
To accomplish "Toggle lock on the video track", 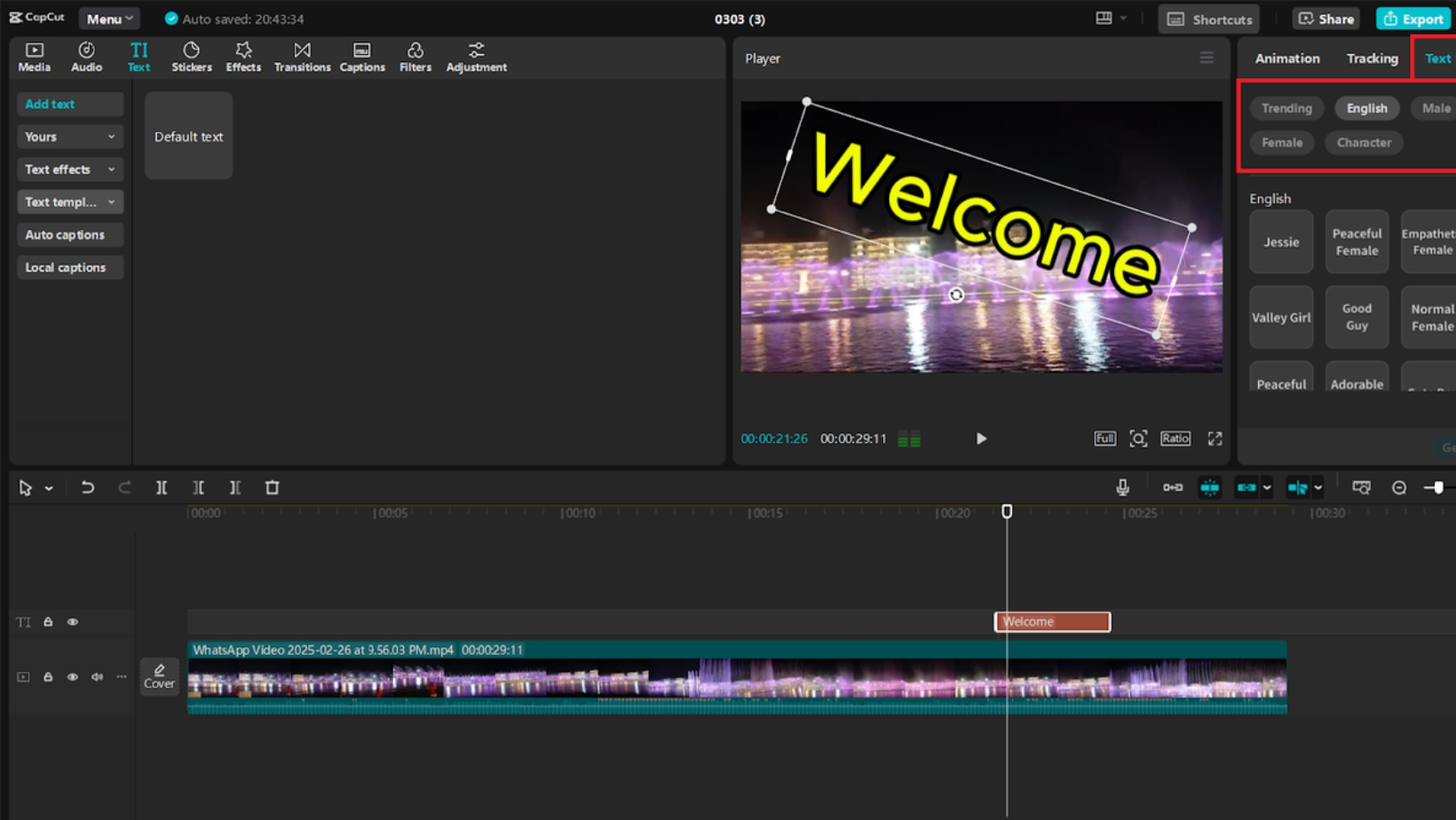I will coord(48,677).
